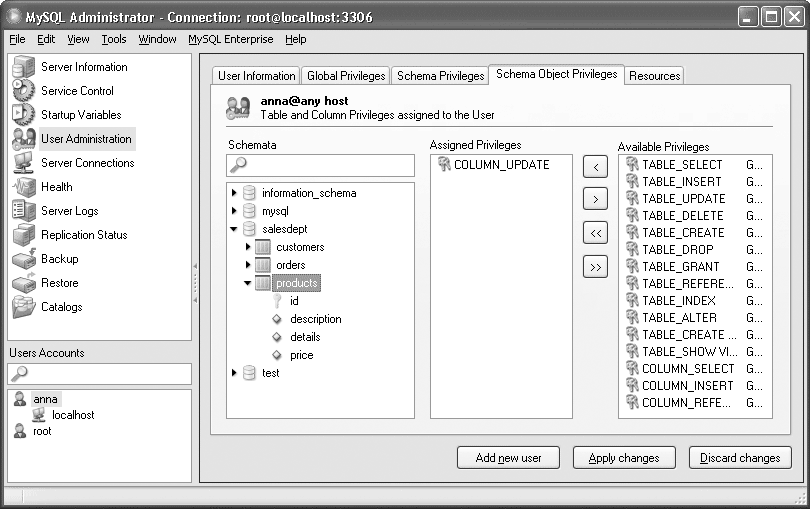Image resolution: width=810 pixels, height=509 pixels.
Task: Click the double-left arrow assign-all button
Action: click(x=594, y=233)
